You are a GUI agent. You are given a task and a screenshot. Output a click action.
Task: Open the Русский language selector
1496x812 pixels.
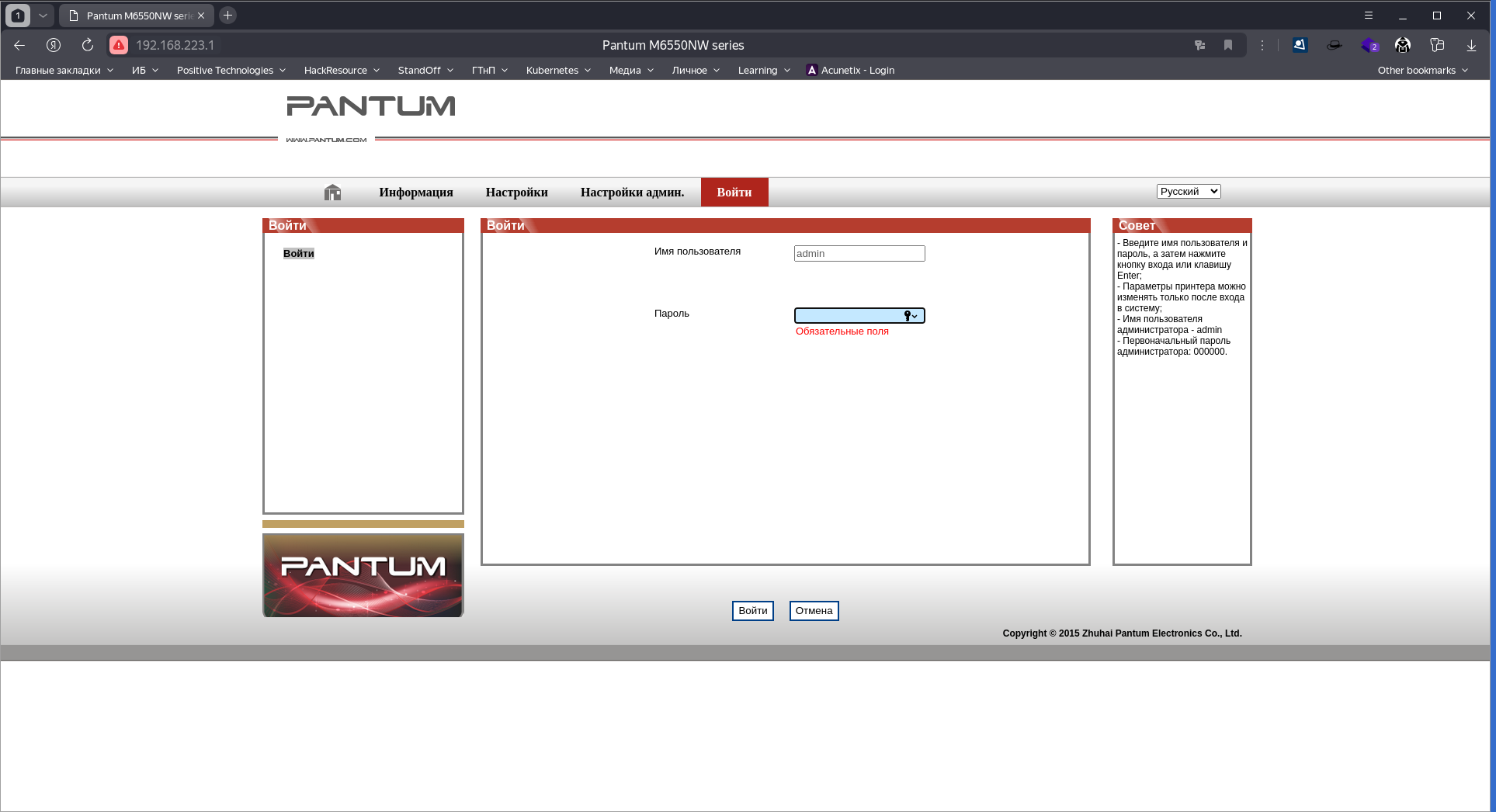[1189, 192]
